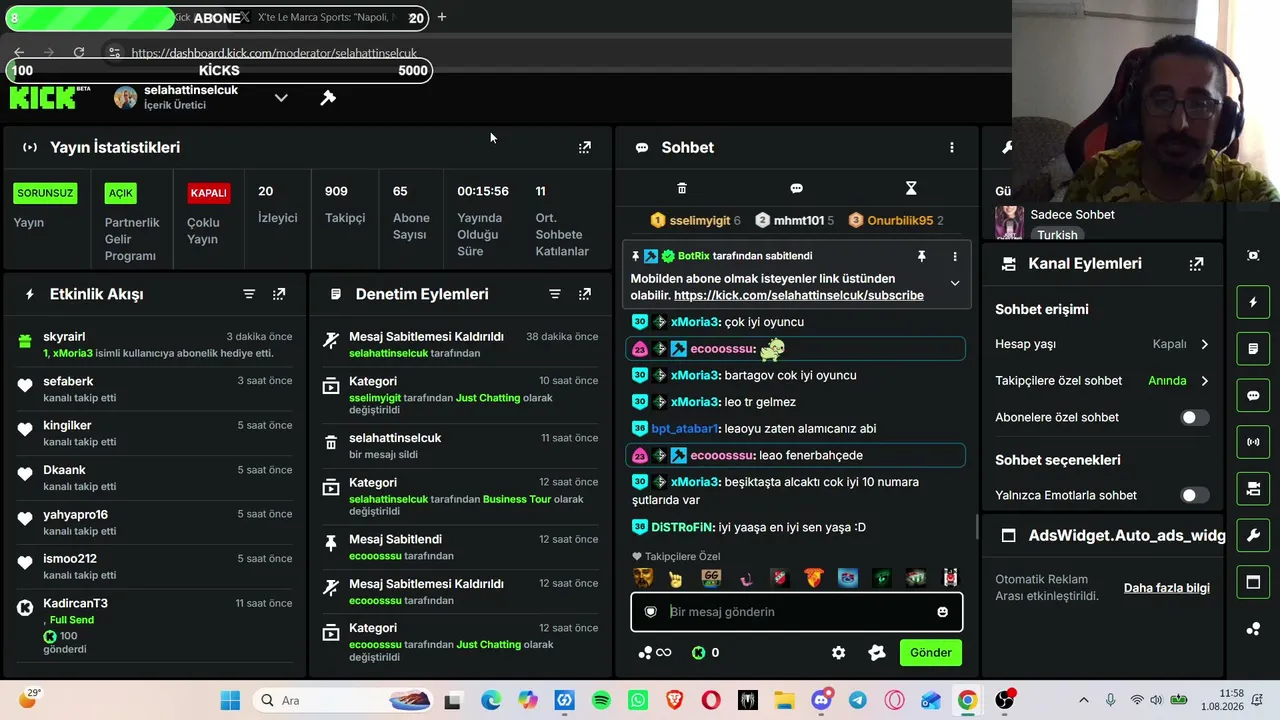The height and width of the screenshot is (720, 1280).
Task: Click sselimyigit in the top gifters leaderboard
Action: pyautogui.click(x=699, y=220)
